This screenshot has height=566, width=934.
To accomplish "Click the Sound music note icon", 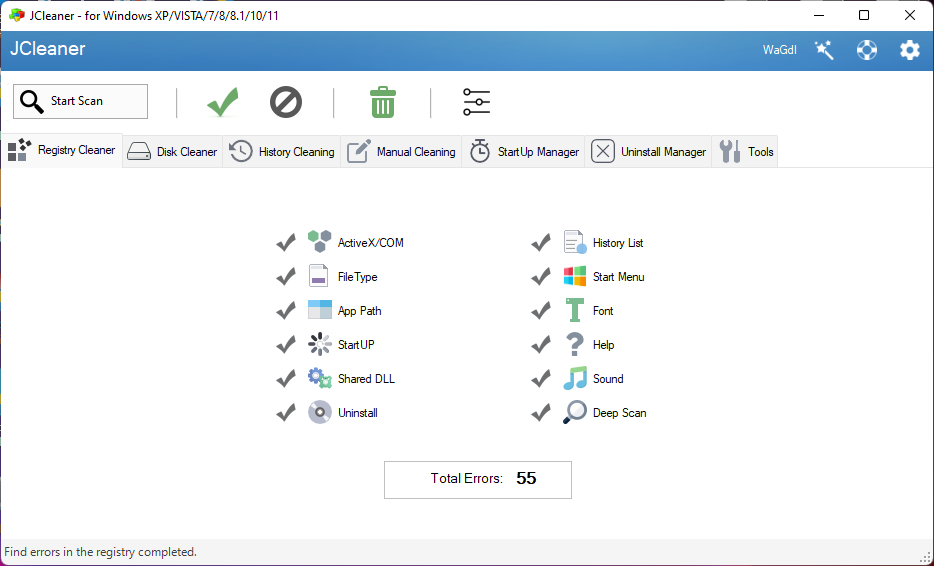I will point(575,378).
